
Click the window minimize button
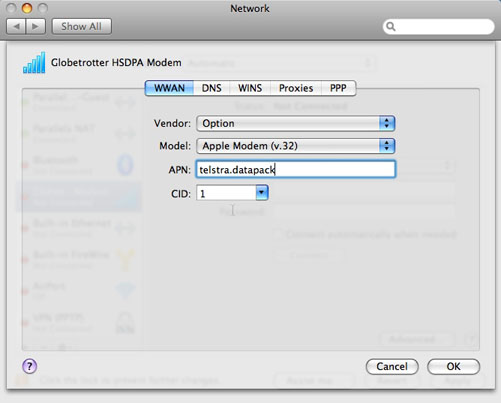pos(27,8)
